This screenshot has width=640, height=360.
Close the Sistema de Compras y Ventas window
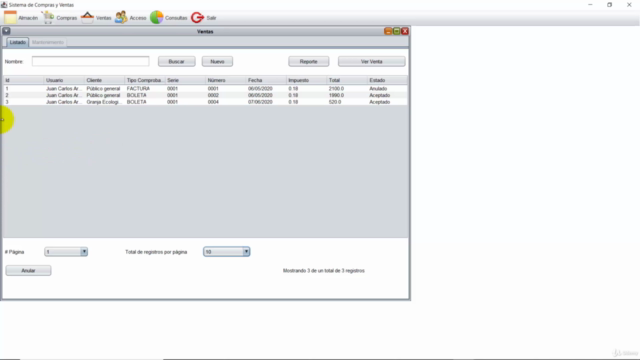(629, 5)
